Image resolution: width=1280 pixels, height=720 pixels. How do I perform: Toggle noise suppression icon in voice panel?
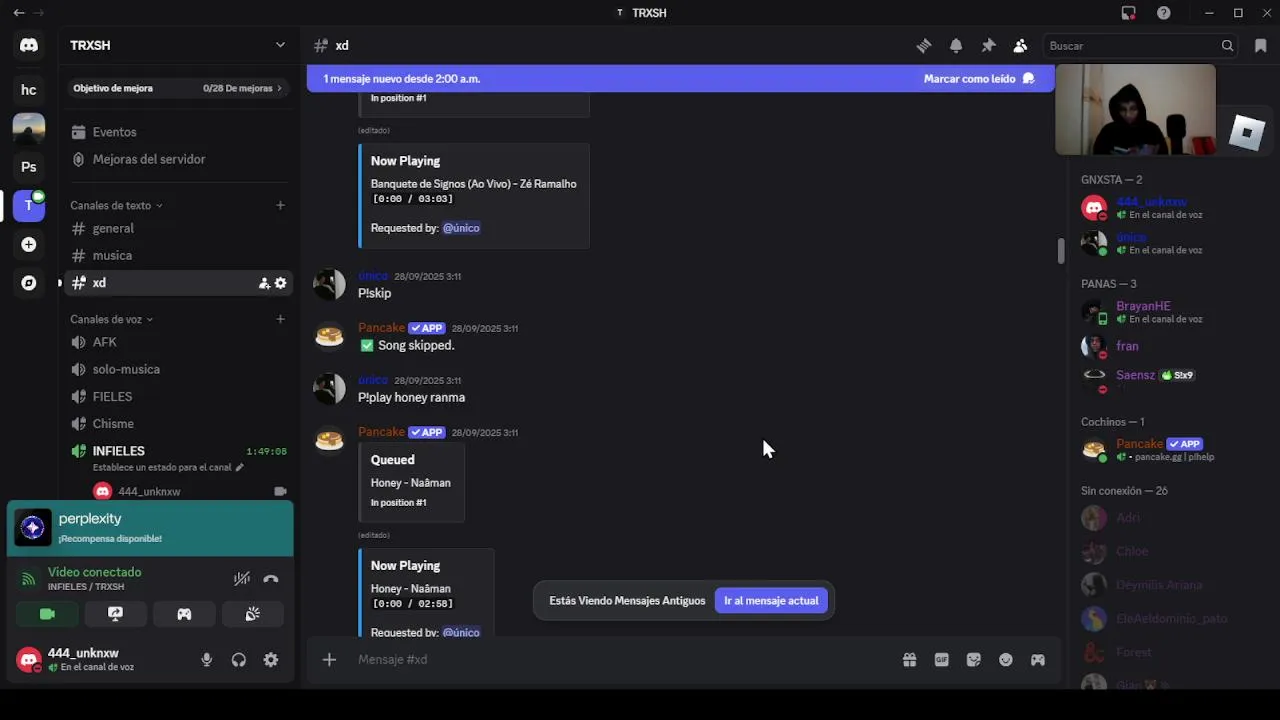click(x=241, y=579)
